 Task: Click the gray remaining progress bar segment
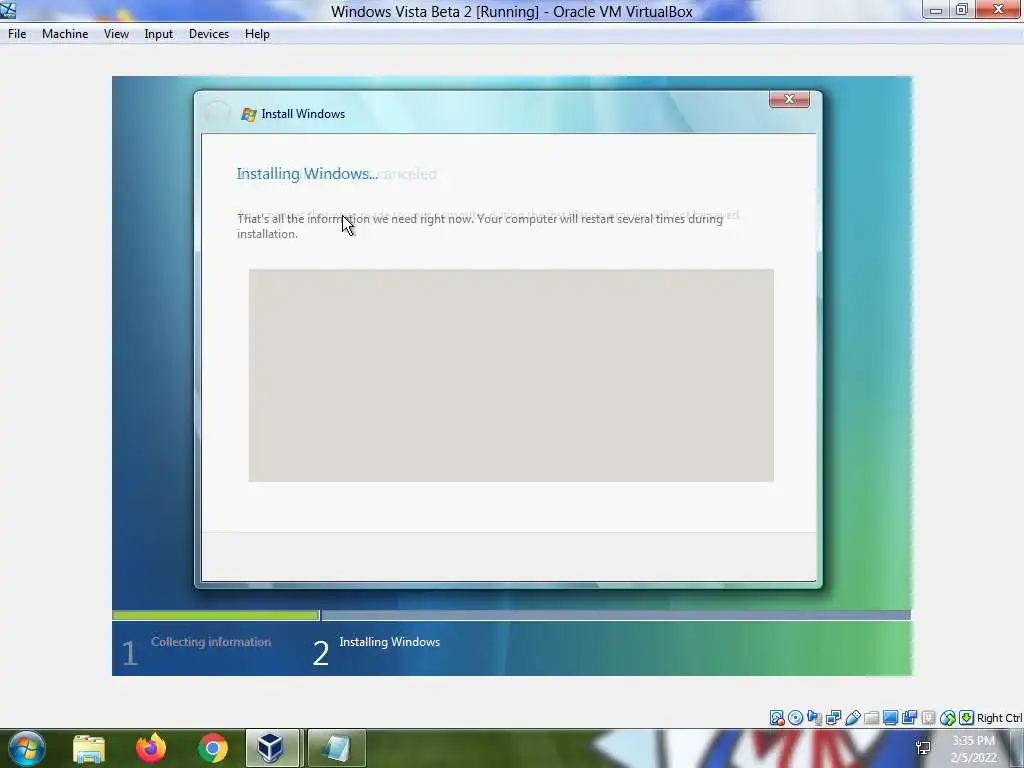pos(616,615)
